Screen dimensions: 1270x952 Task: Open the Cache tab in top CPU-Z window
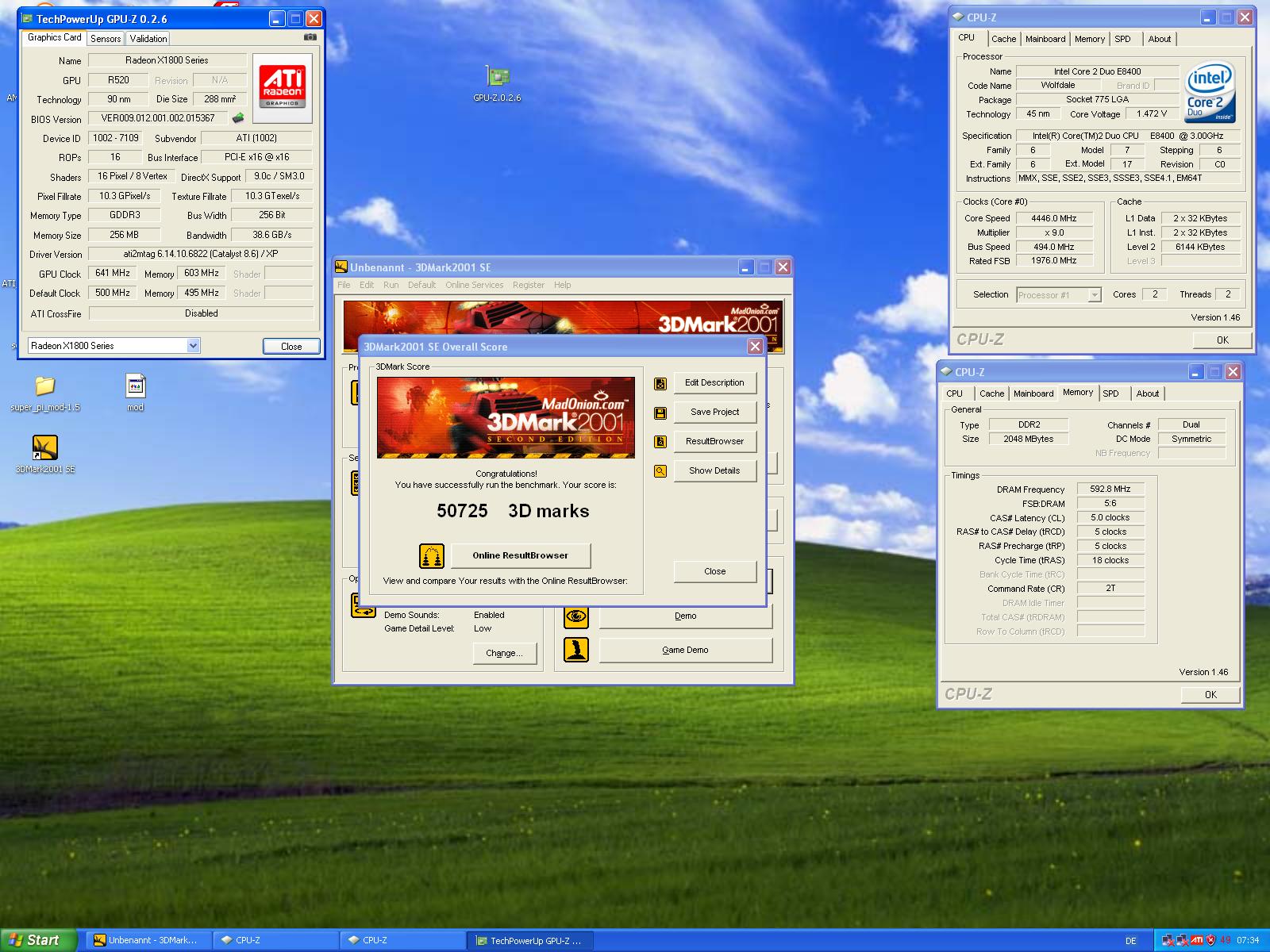pos(1003,39)
